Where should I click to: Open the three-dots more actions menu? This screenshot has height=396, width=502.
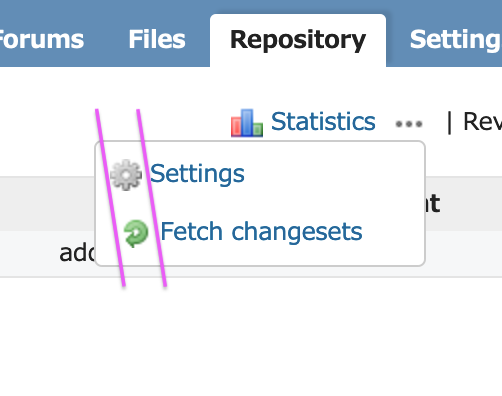click(409, 124)
